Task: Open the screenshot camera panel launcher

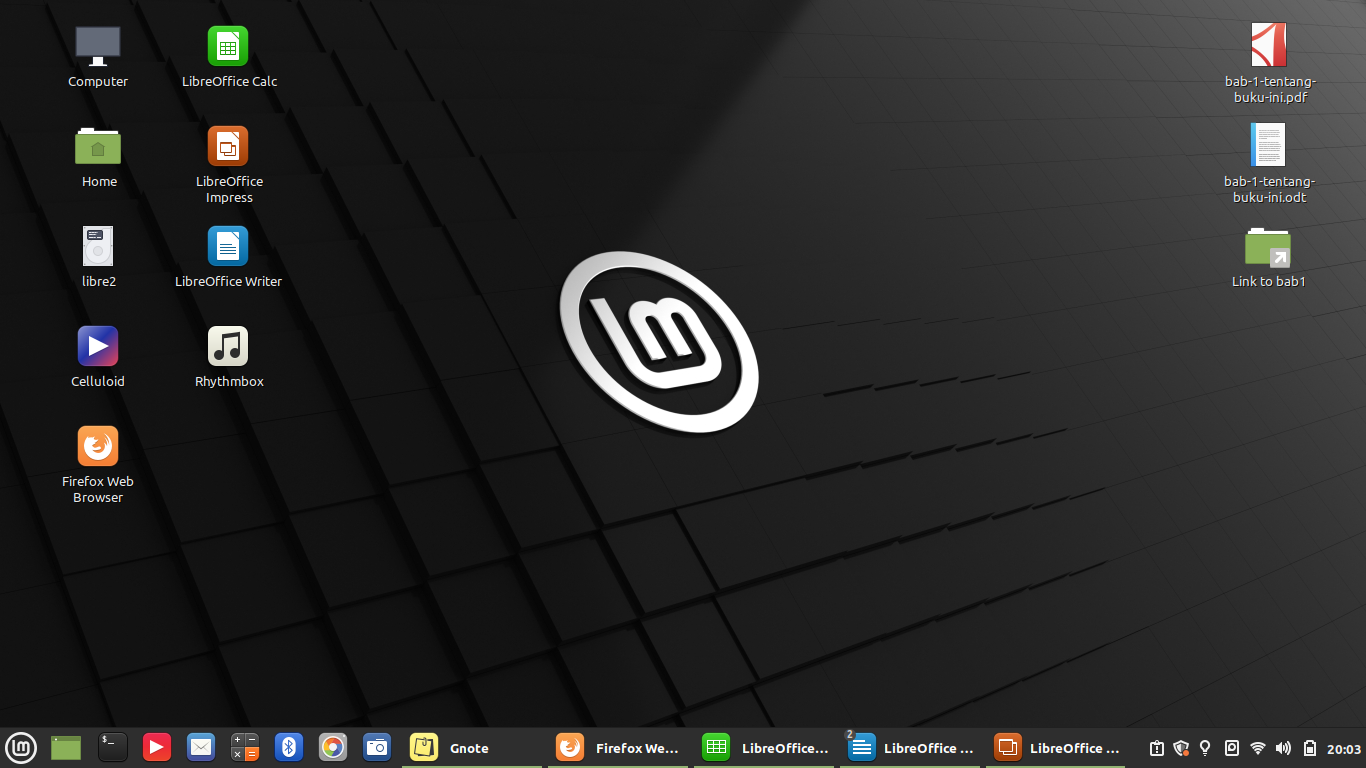Action: pos(377,747)
